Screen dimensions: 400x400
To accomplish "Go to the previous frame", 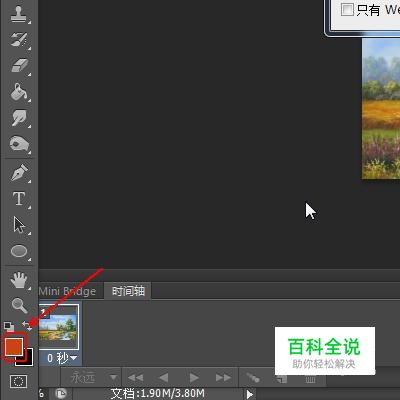I will pos(164,378).
